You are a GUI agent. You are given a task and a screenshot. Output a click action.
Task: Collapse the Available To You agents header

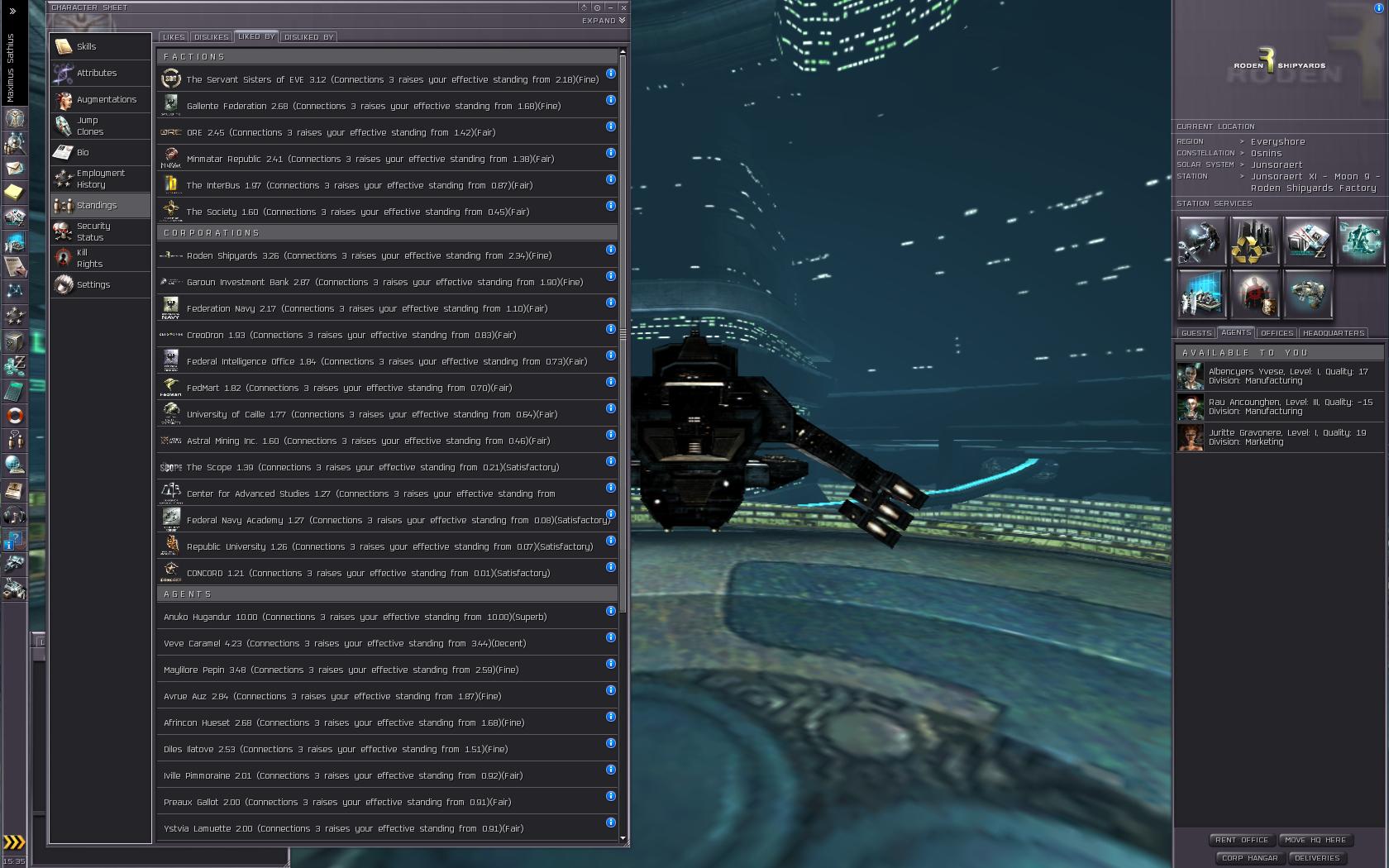point(1280,353)
